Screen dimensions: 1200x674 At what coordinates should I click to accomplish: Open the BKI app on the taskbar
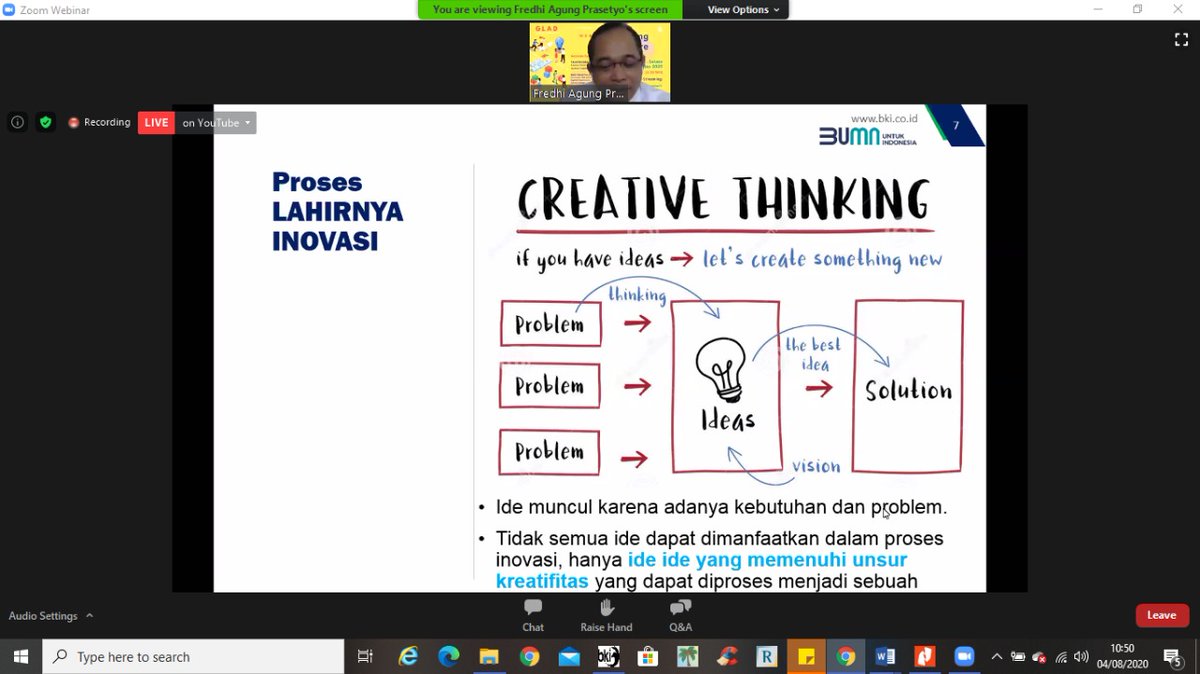(608, 656)
